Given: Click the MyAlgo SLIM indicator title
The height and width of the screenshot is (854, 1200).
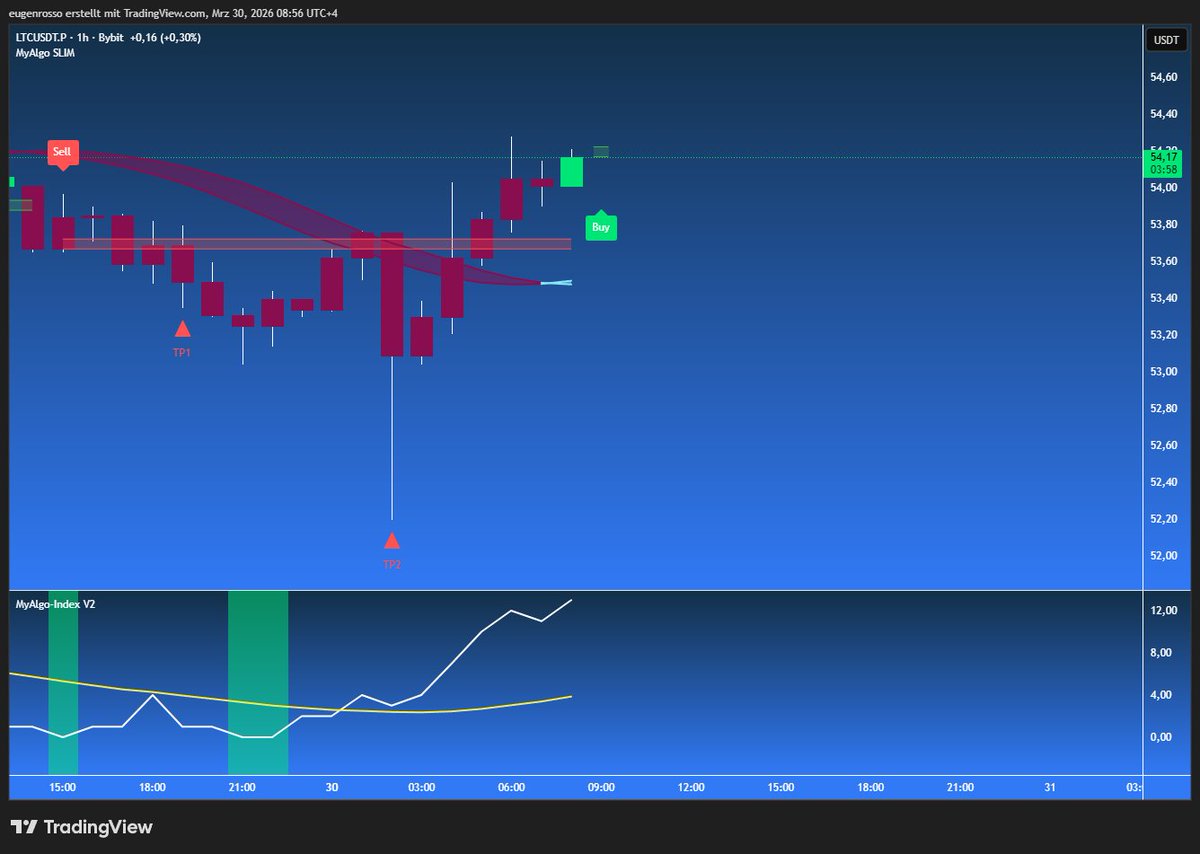Looking at the screenshot, I should (x=45, y=53).
